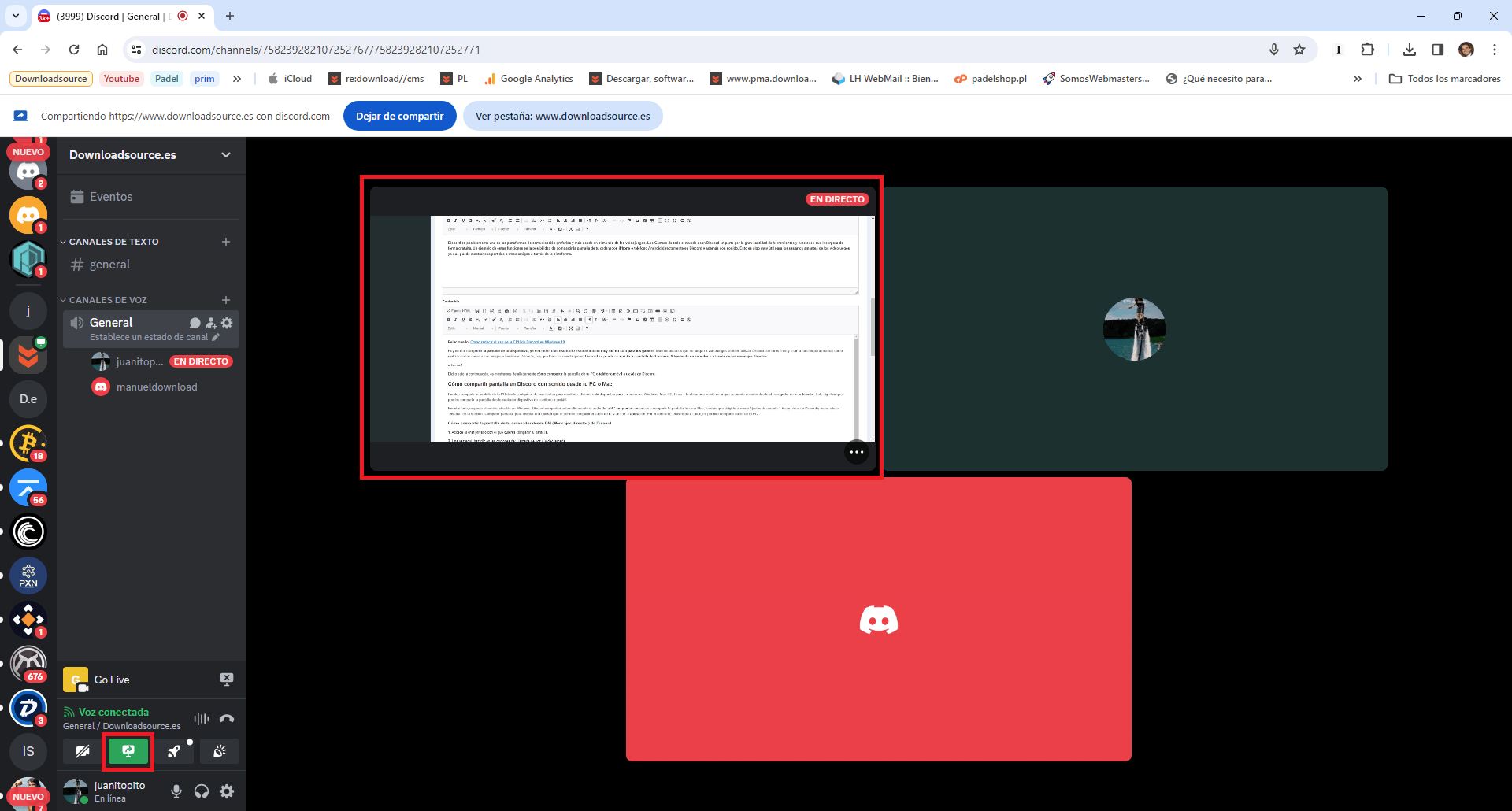Select General voice channel
The image size is (1512, 811).
[x=111, y=323]
